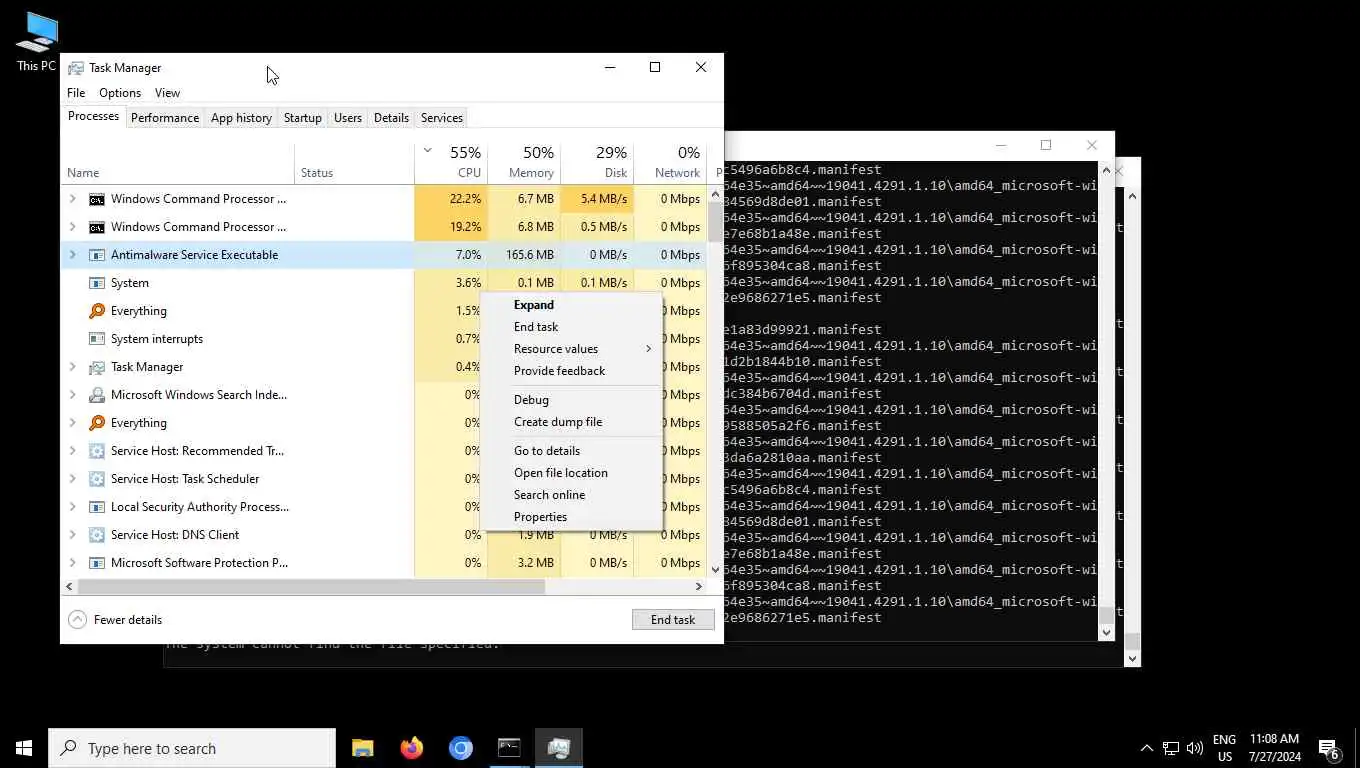
Task: Switch to the Users tab
Action: [348, 118]
